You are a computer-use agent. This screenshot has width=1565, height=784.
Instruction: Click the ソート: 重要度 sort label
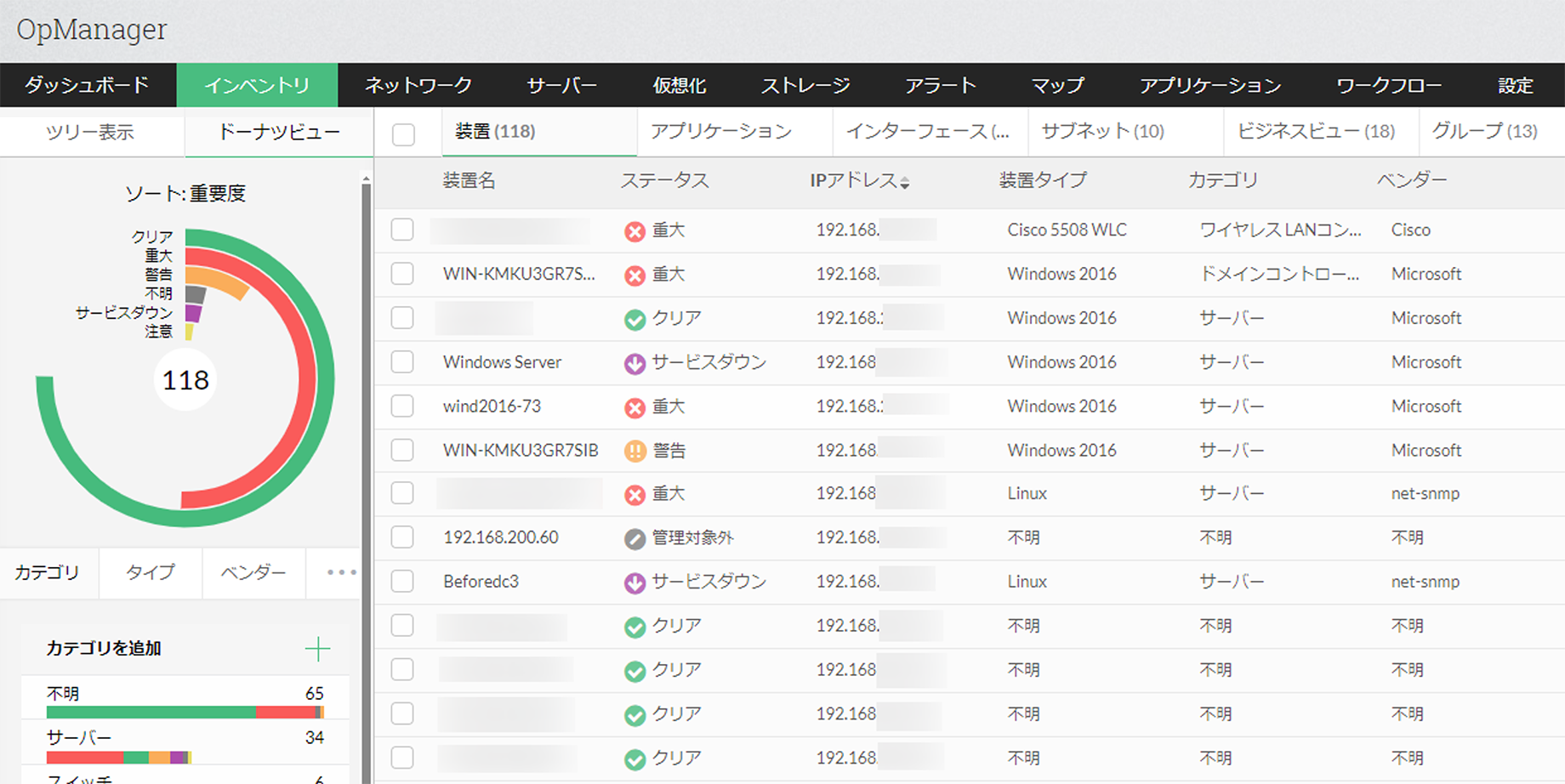coord(185,194)
